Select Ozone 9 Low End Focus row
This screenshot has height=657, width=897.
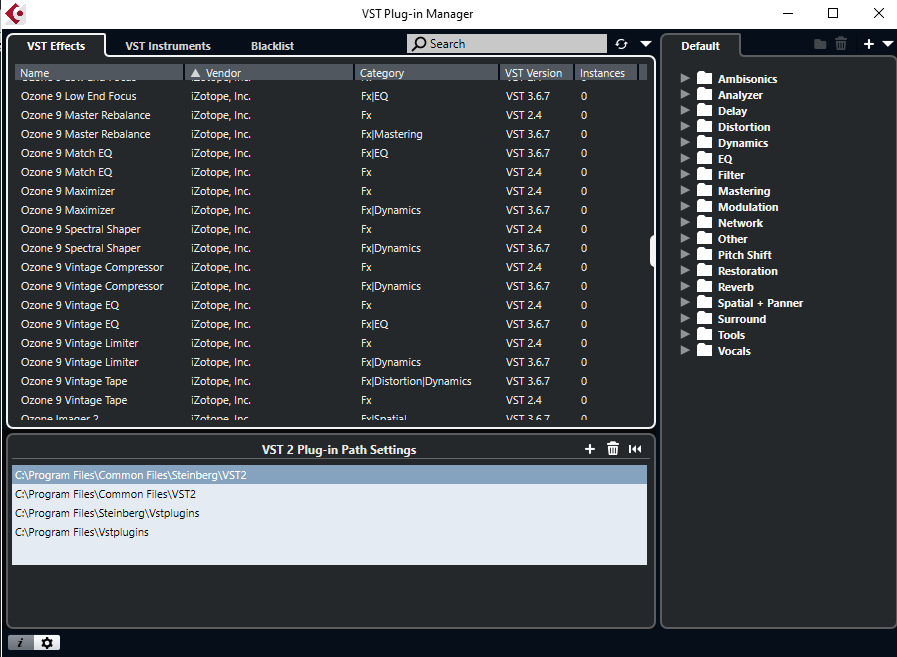pos(330,96)
